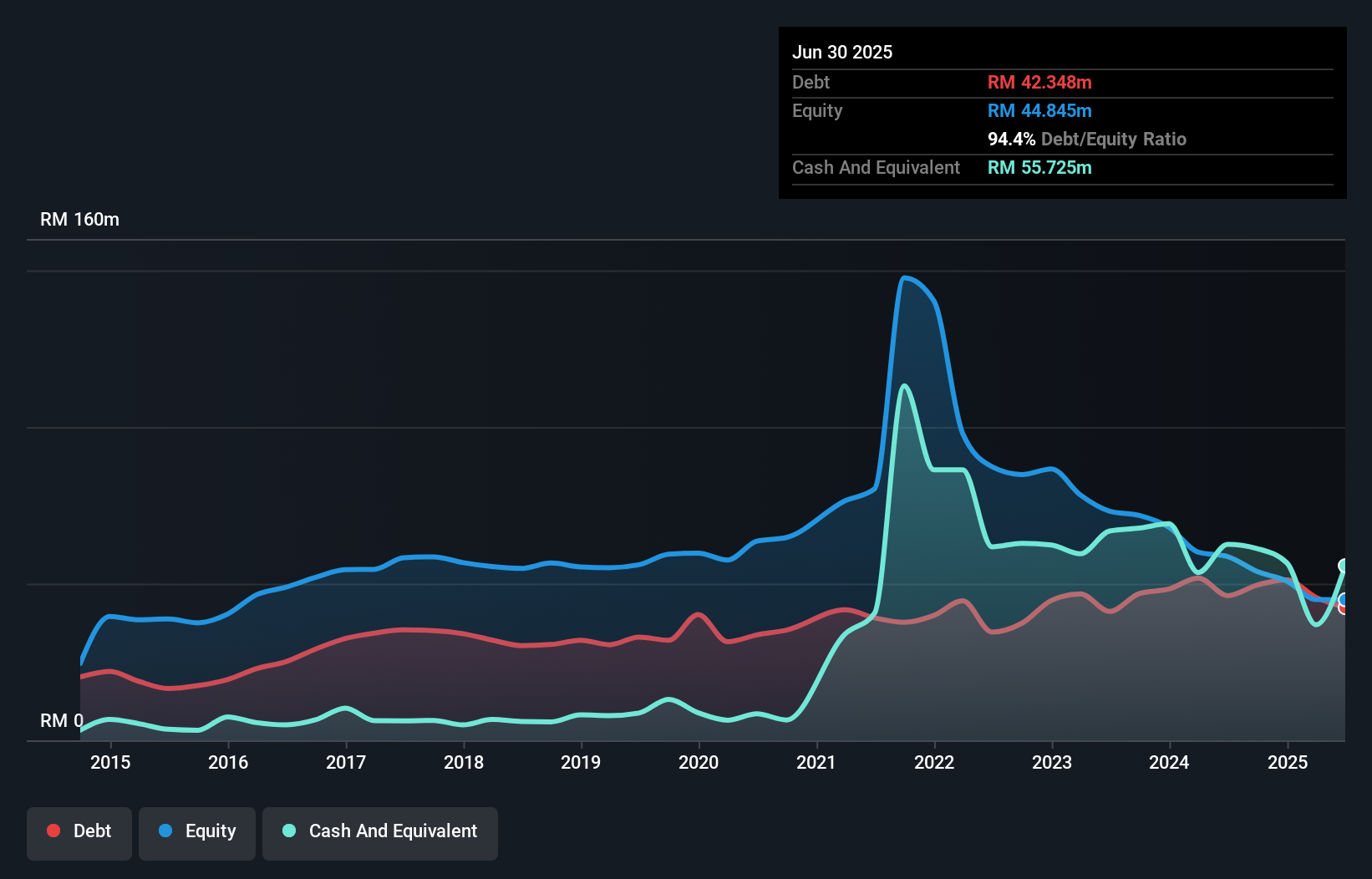The image size is (1372, 879).
Task: Click the RM 0 y-axis label
Action: [x=62, y=720]
